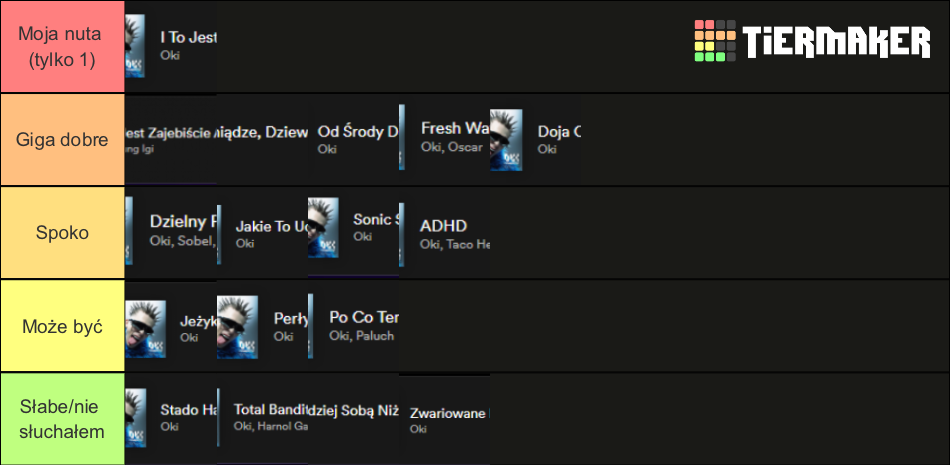The height and width of the screenshot is (465, 950).
Task: Click the 'Od Środy' song tile
Action: [x=353, y=139]
